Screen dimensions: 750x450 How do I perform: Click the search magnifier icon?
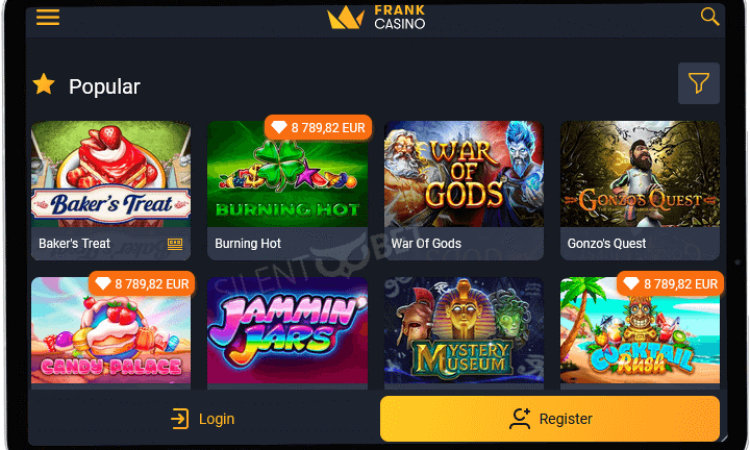click(710, 16)
